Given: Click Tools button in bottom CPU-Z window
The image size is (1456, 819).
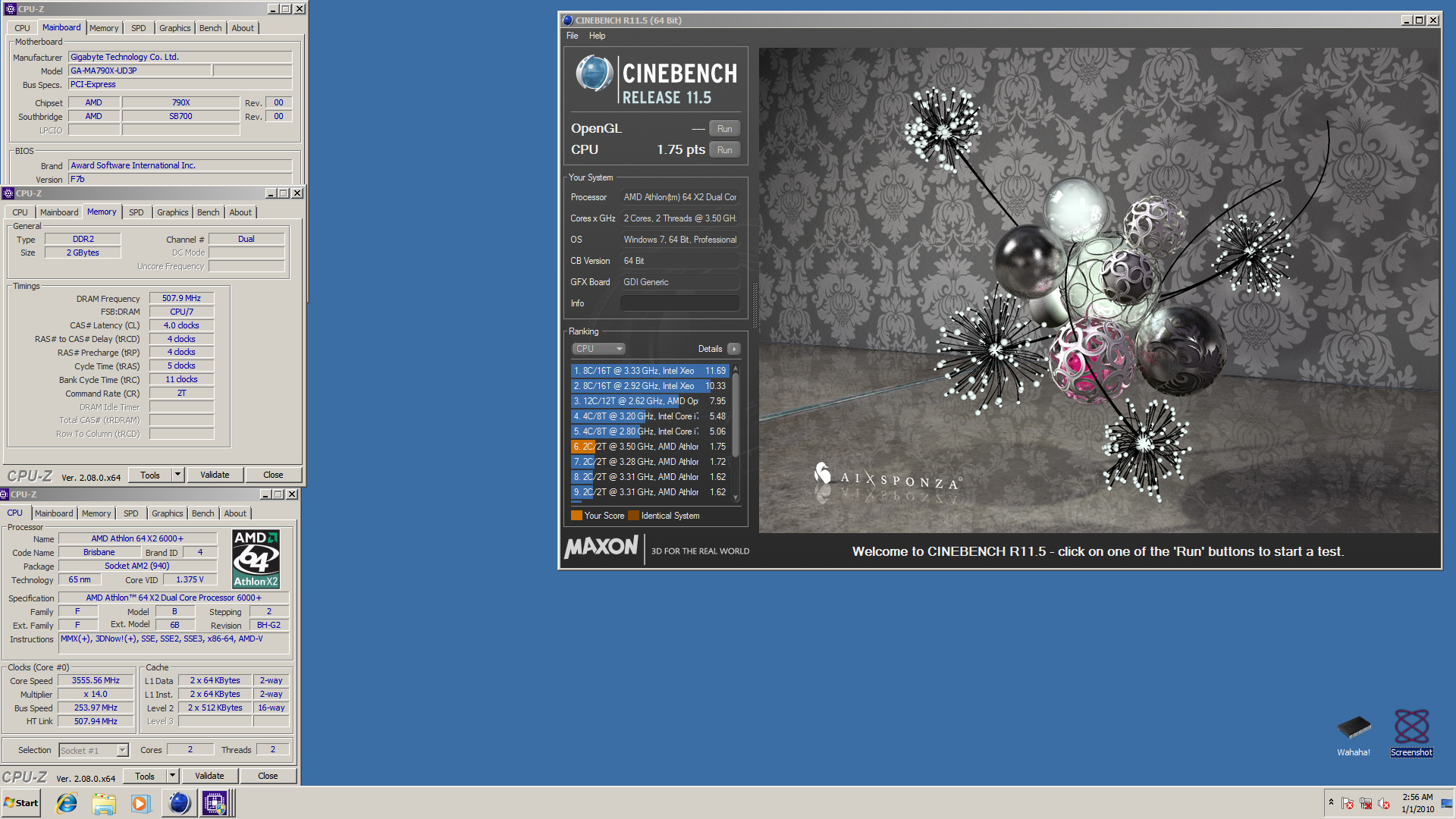Looking at the screenshot, I should [145, 776].
